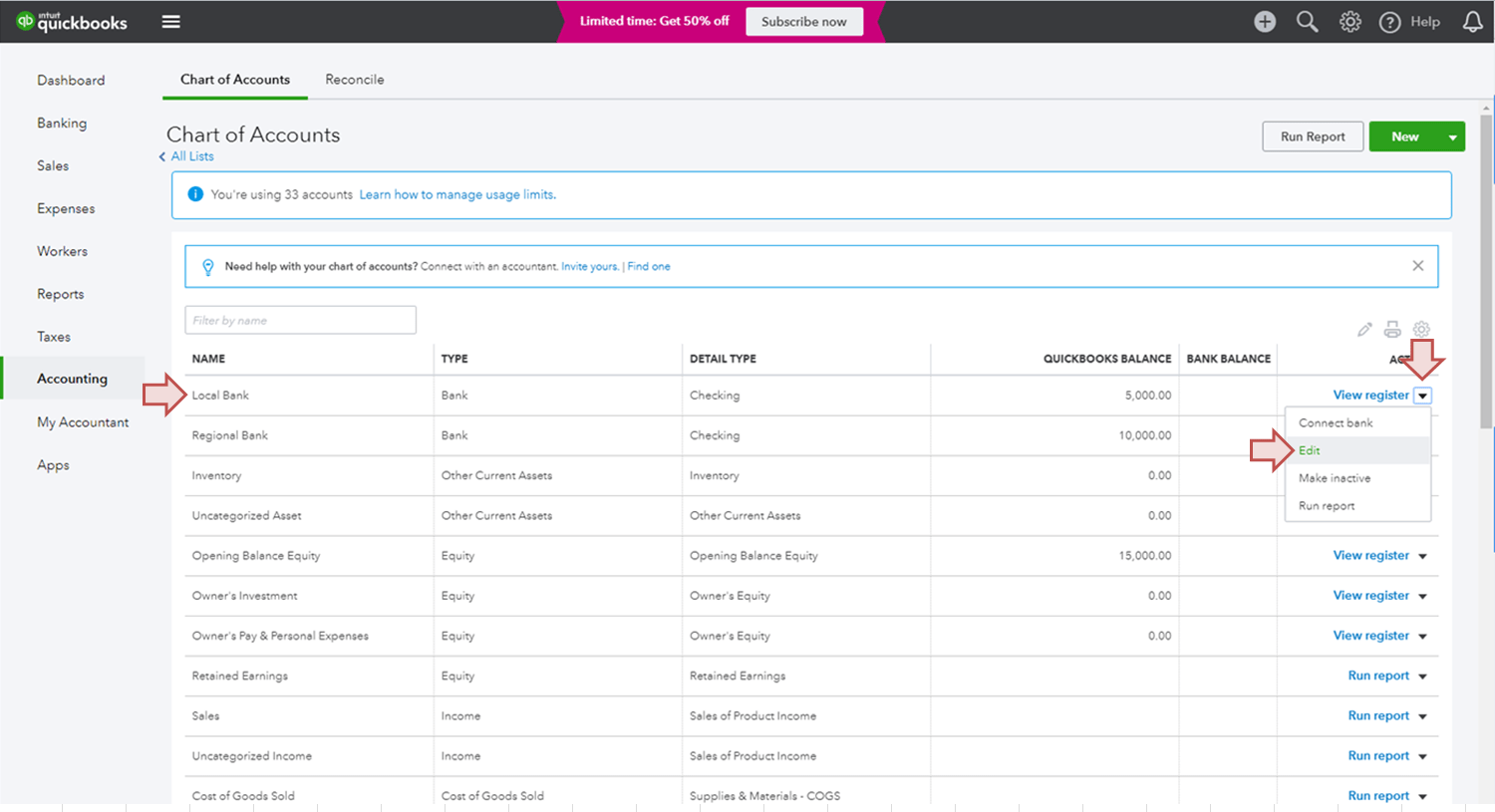This screenshot has width=1495, height=812.
Task: Click the pencil batch edit icon
Action: (x=1364, y=329)
